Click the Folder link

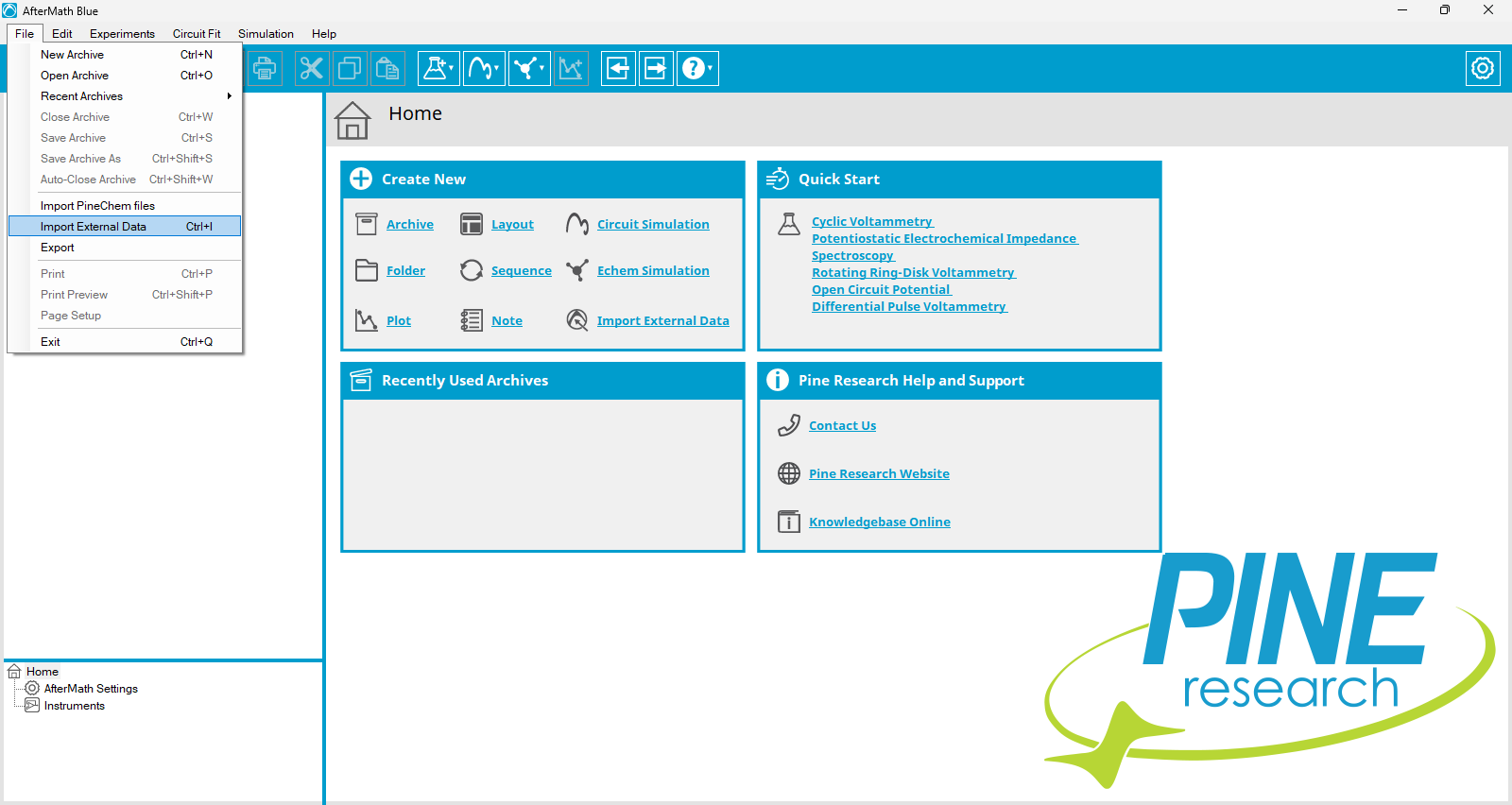click(405, 270)
